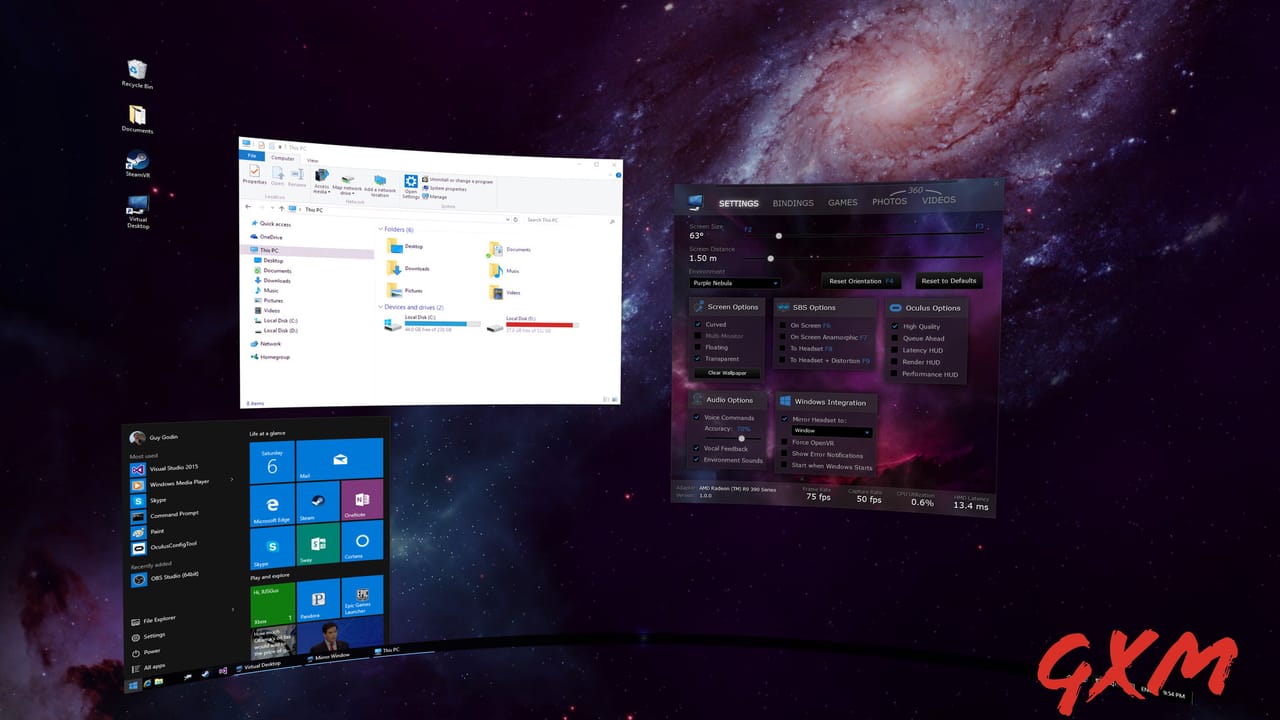Screen dimensions: 1280x720
Task: Adjust the Screen Distance slider handle
Action: point(771,258)
